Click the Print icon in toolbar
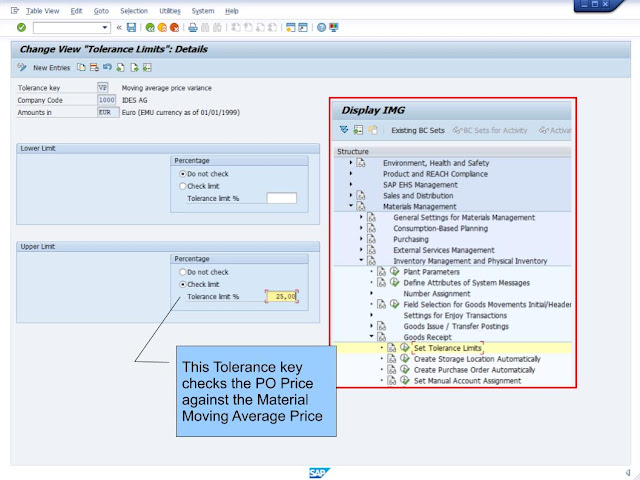Viewport: 640px width, 480px height. click(x=193, y=27)
